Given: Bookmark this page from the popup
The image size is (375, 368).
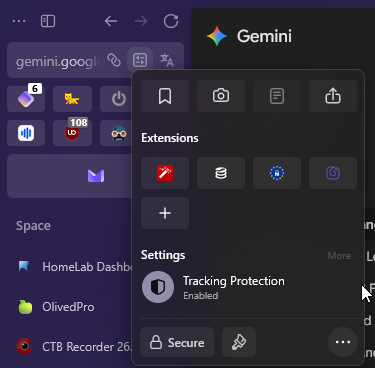Looking at the screenshot, I should (165, 96).
